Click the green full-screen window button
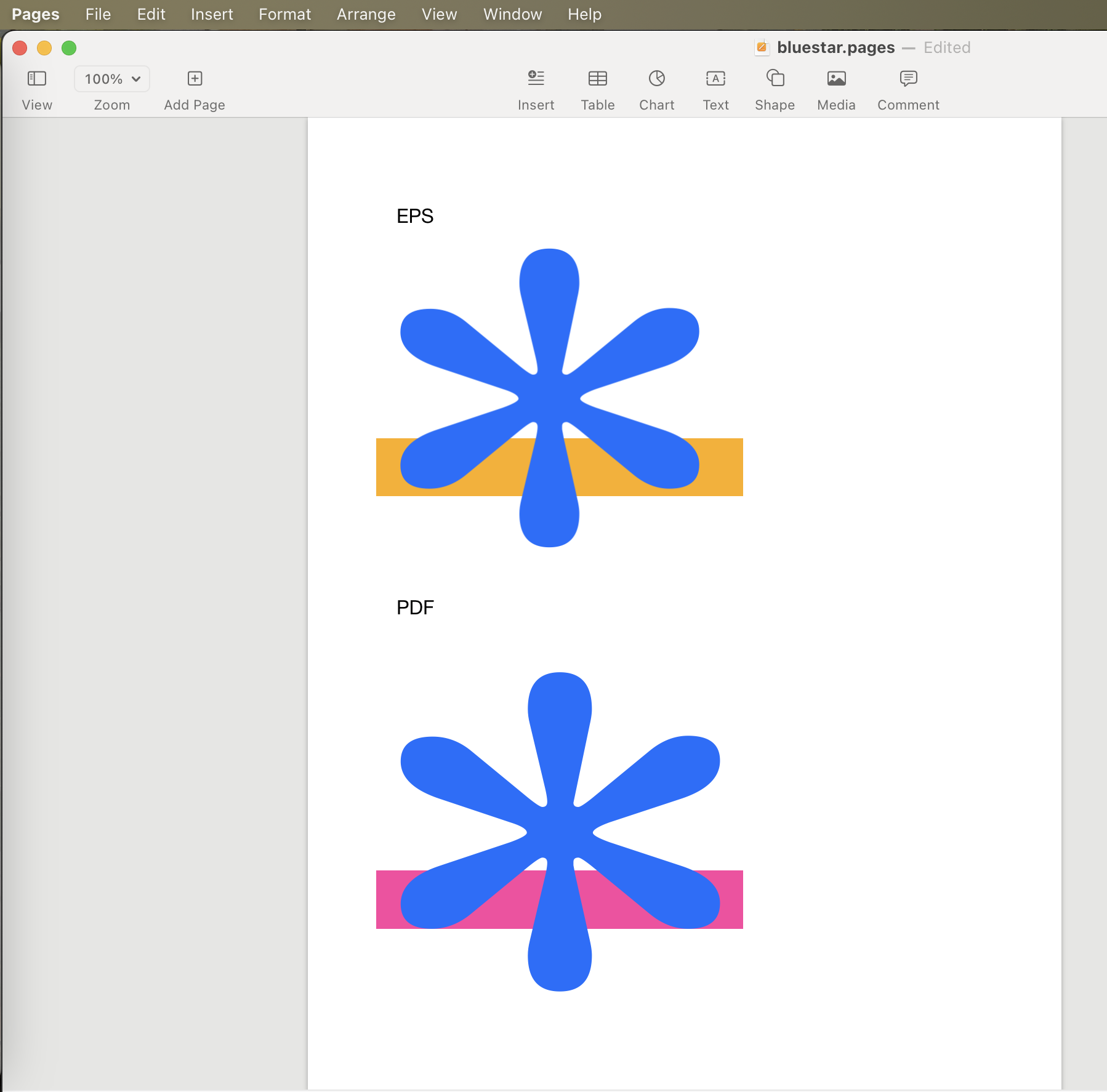 coord(69,48)
